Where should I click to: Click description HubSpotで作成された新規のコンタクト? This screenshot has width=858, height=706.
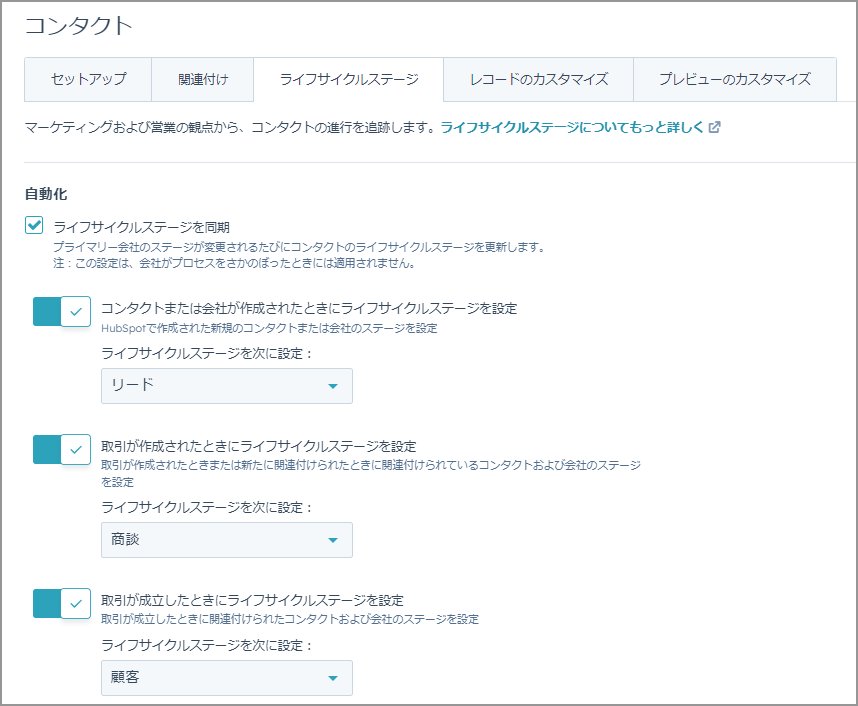[269, 328]
